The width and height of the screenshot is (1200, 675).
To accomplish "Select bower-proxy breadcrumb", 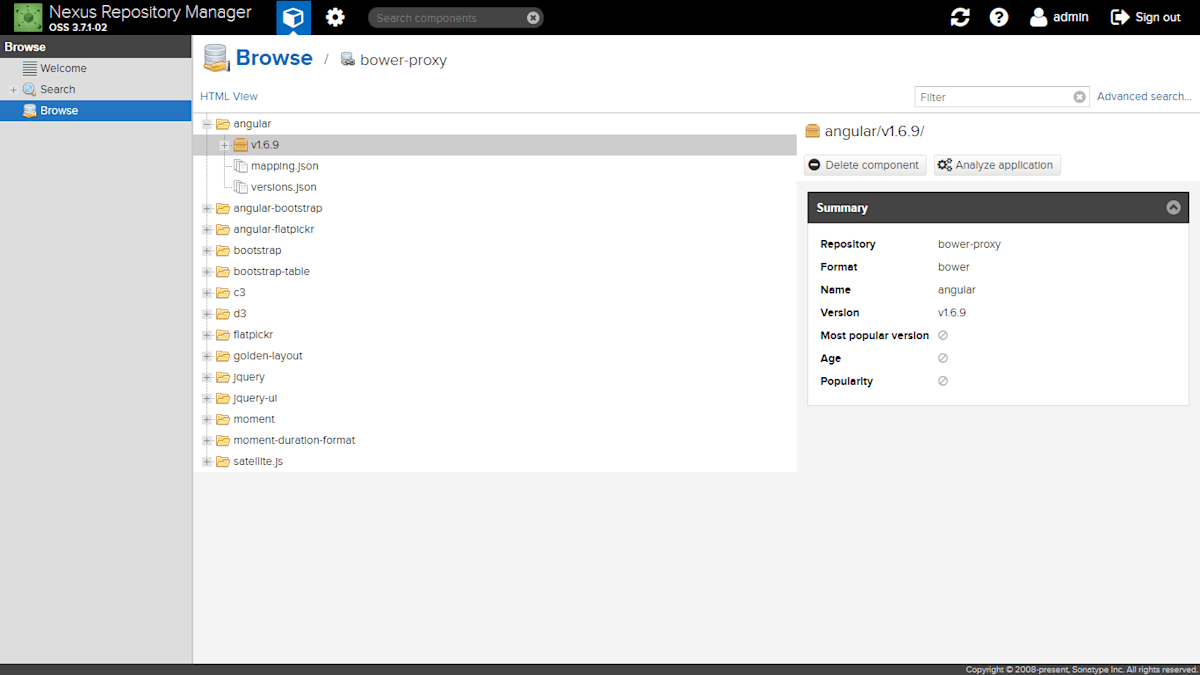I will [403, 60].
